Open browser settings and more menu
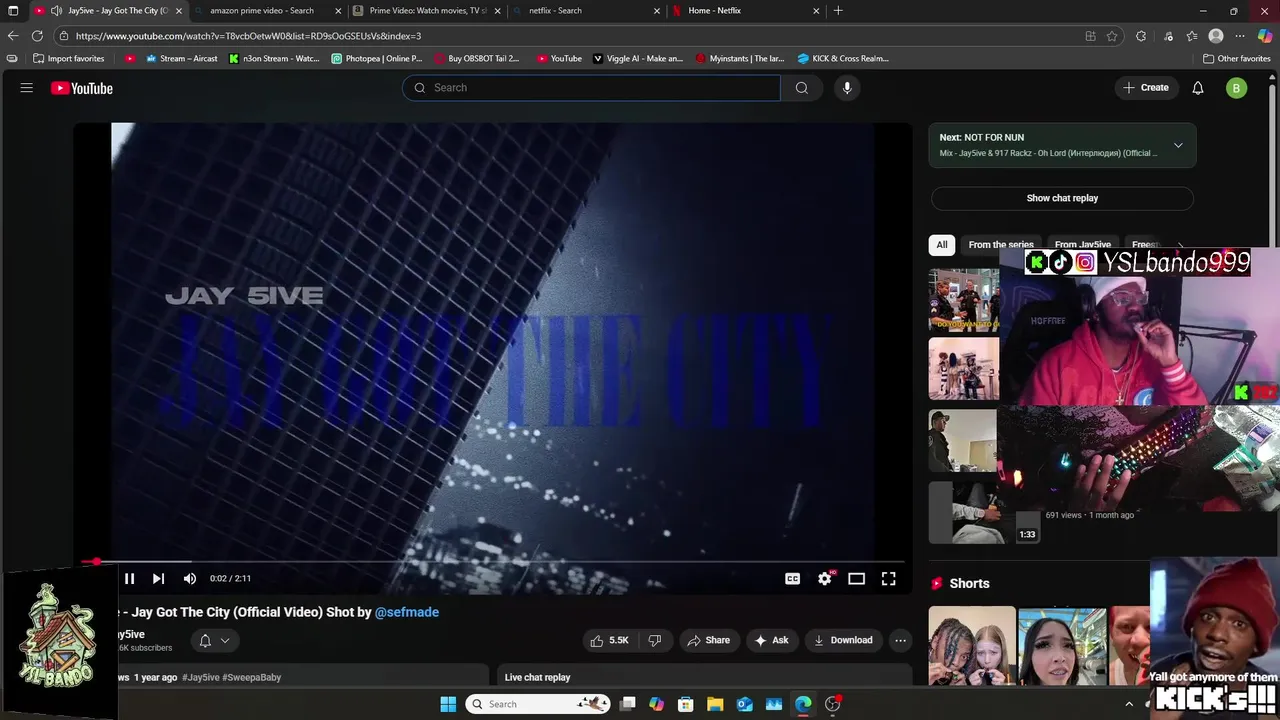 pyautogui.click(x=1240, y=36)
